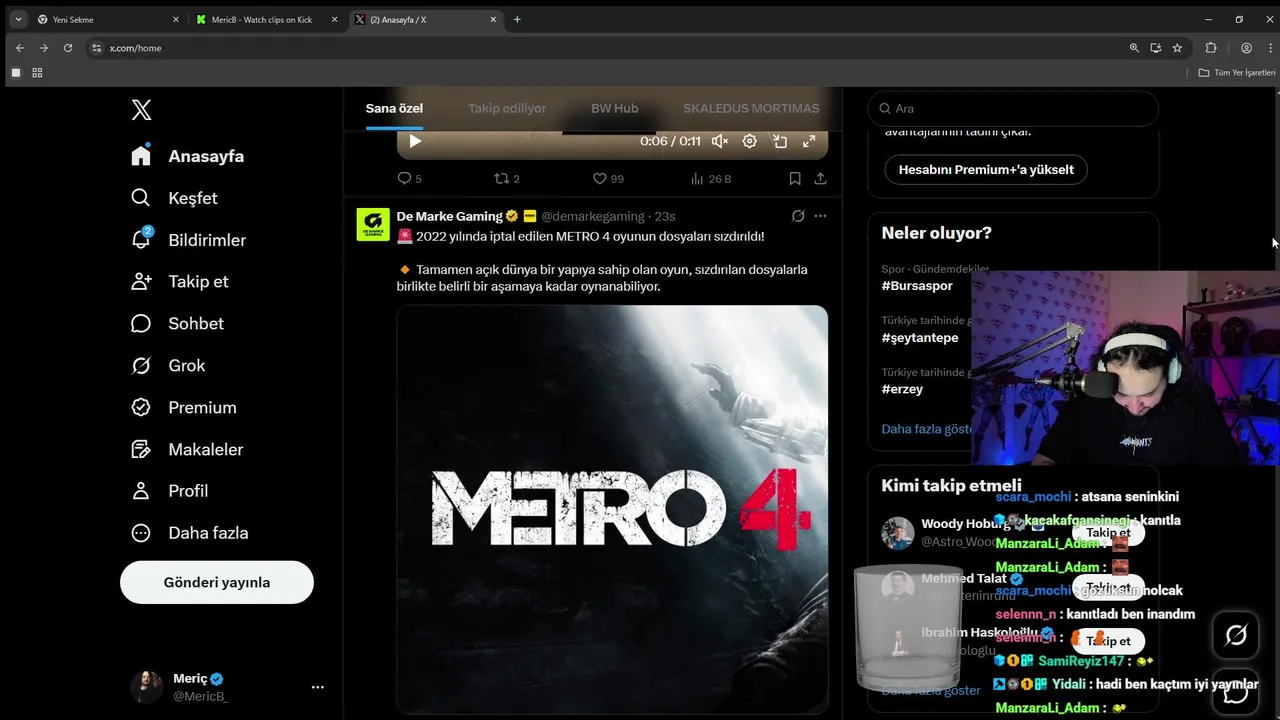1280x720 pixels.
Task: Expand video to fullscreen
Action: pos(809,141)
